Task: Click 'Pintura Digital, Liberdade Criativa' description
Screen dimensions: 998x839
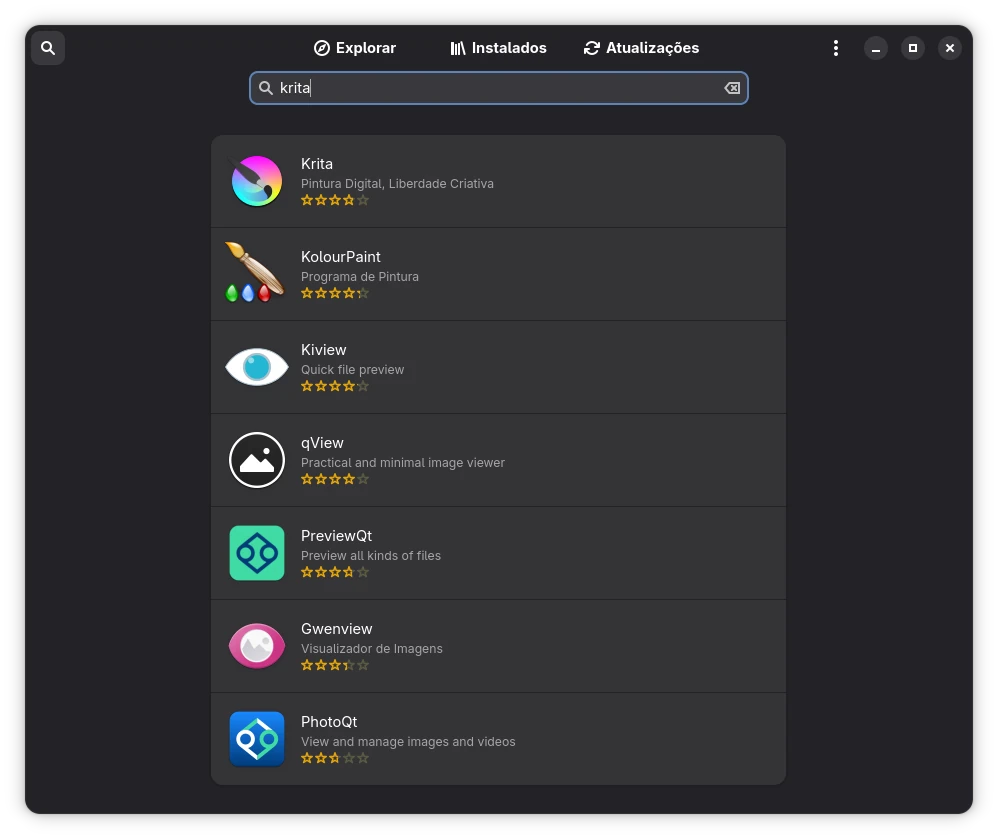Action: click(x=397, y=183)
